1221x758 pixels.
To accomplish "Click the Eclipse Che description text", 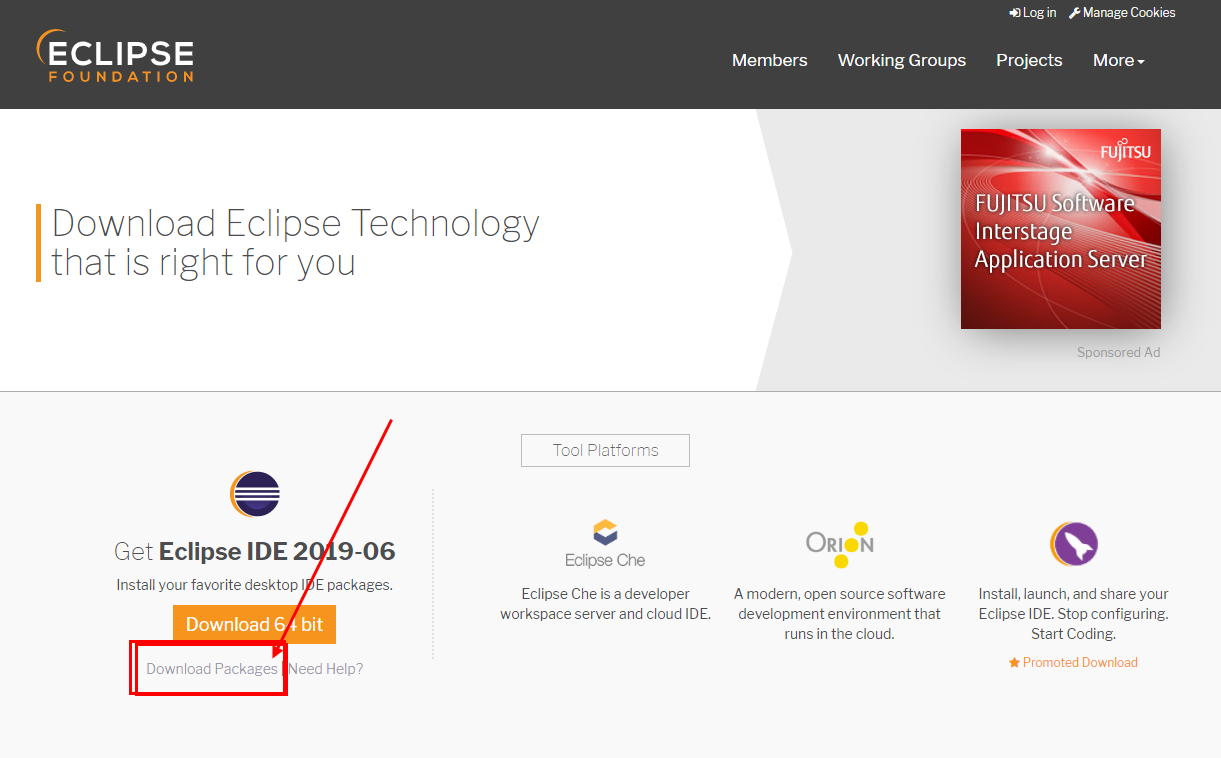I will click(605, 604).
